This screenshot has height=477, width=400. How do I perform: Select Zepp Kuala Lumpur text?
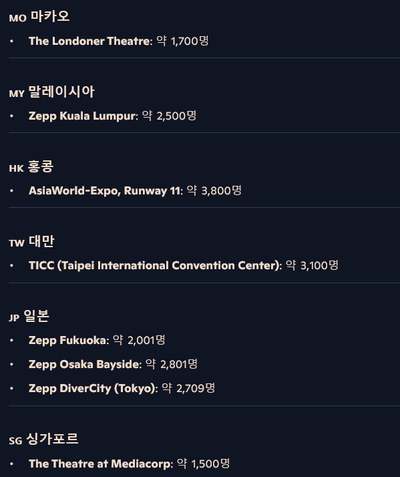pyautogui.click(x=83, y=116)
